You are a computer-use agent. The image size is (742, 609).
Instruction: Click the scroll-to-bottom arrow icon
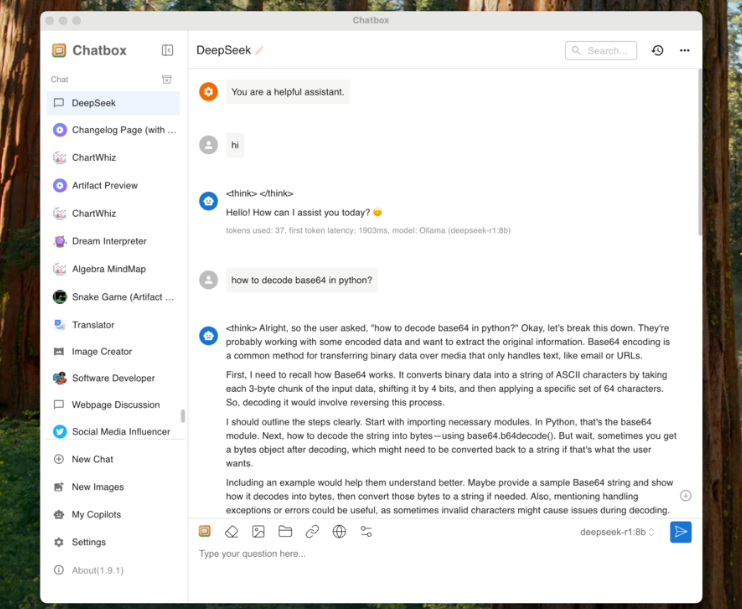point(686,495)
